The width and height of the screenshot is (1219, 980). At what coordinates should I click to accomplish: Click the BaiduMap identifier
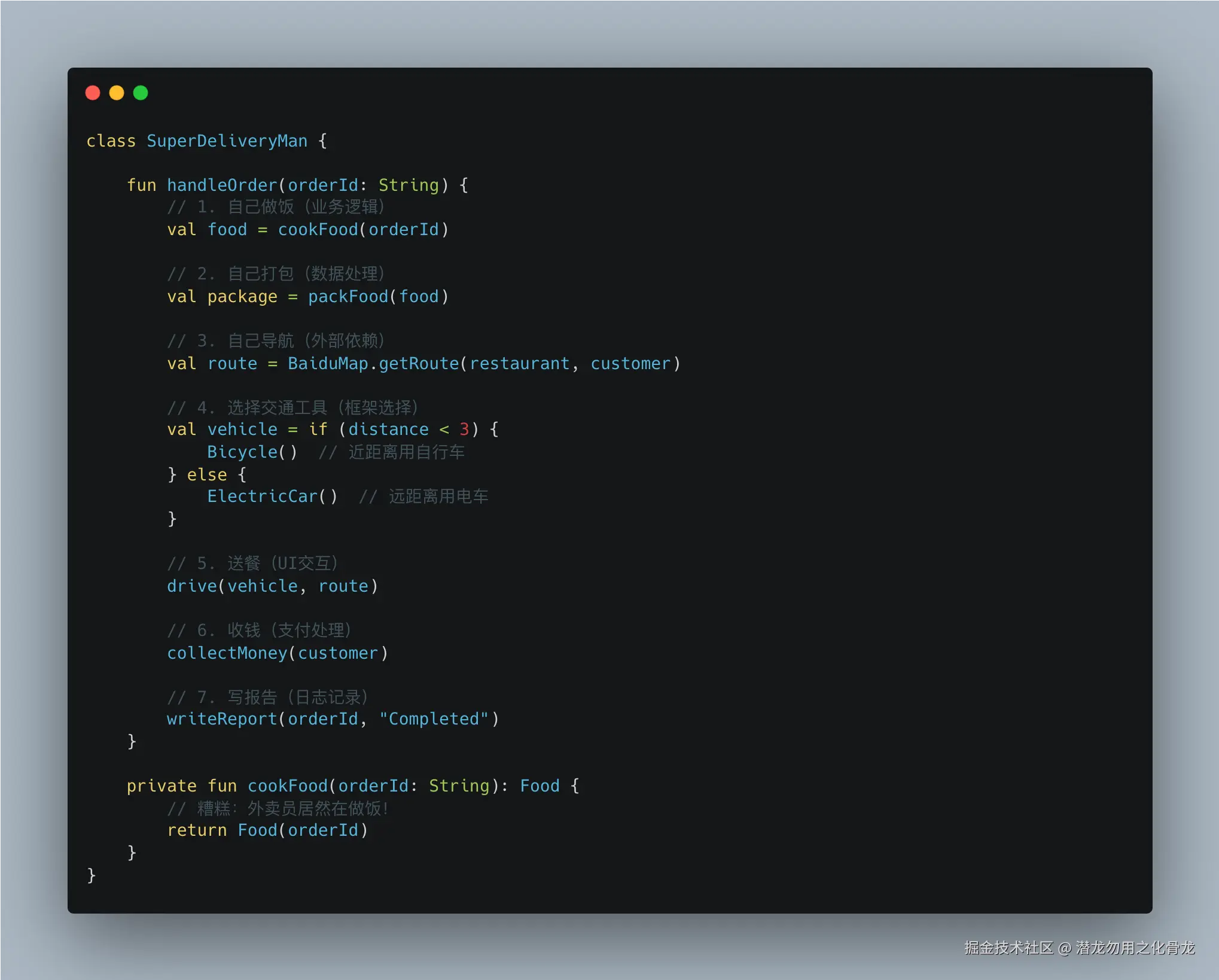pyautogui.click(x=328, y=364)
